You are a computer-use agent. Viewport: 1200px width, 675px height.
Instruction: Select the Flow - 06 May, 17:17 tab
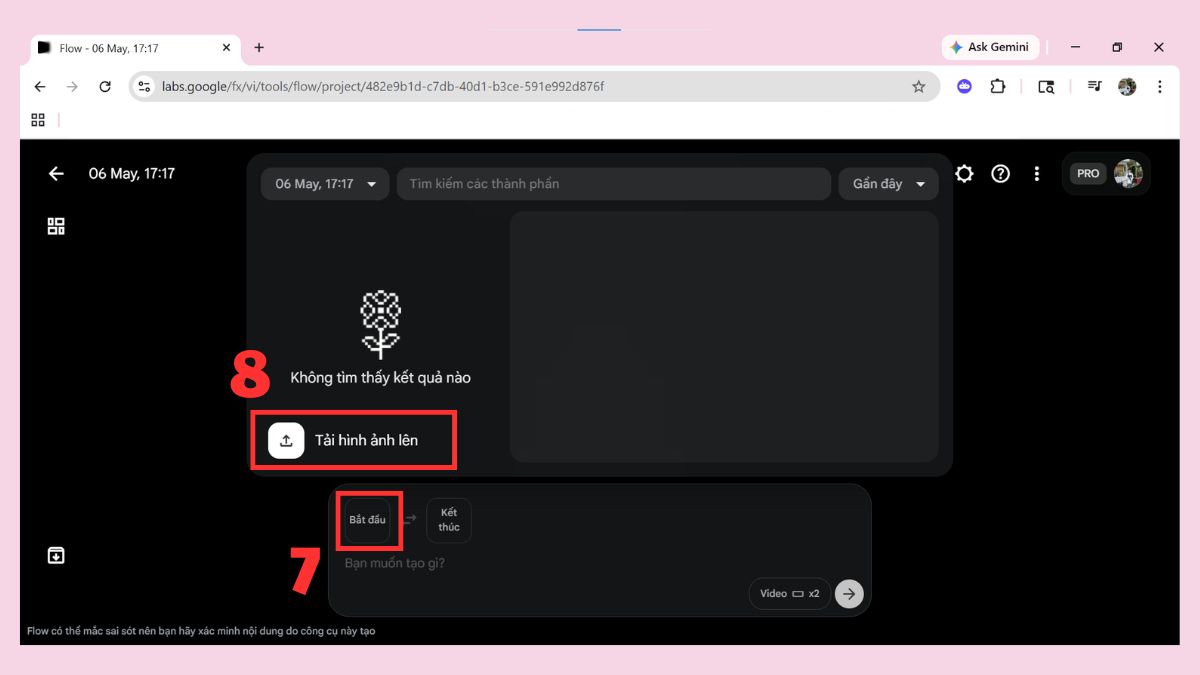pyautogui.click(x=134, y=47)
